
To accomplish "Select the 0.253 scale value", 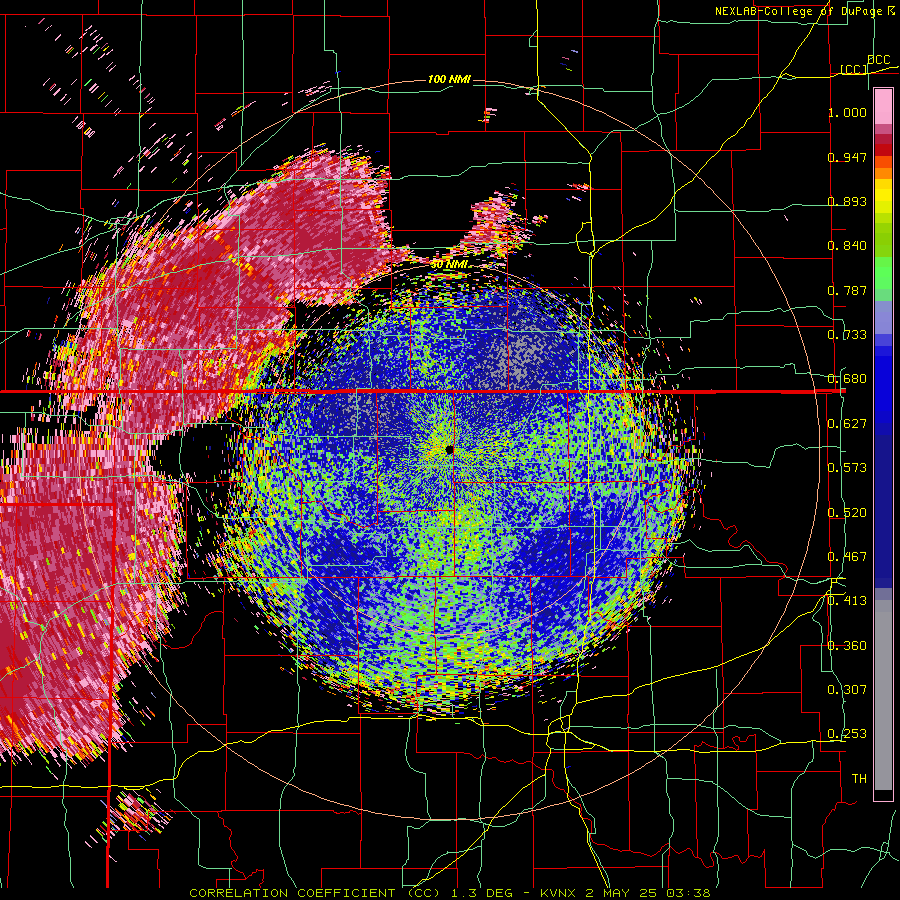I will tap(847, 734).
